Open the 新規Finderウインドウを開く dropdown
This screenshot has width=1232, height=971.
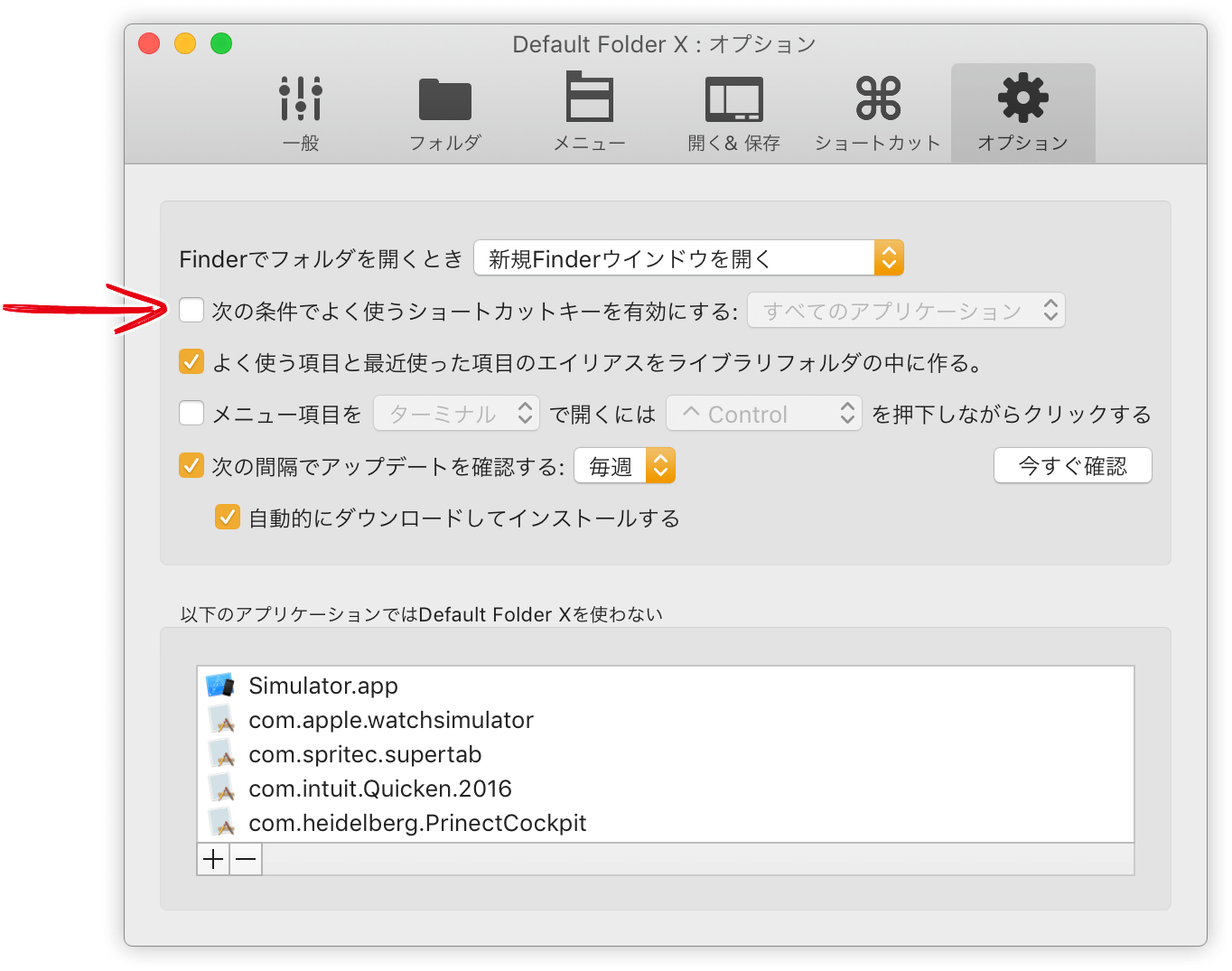tap(689, 258)
